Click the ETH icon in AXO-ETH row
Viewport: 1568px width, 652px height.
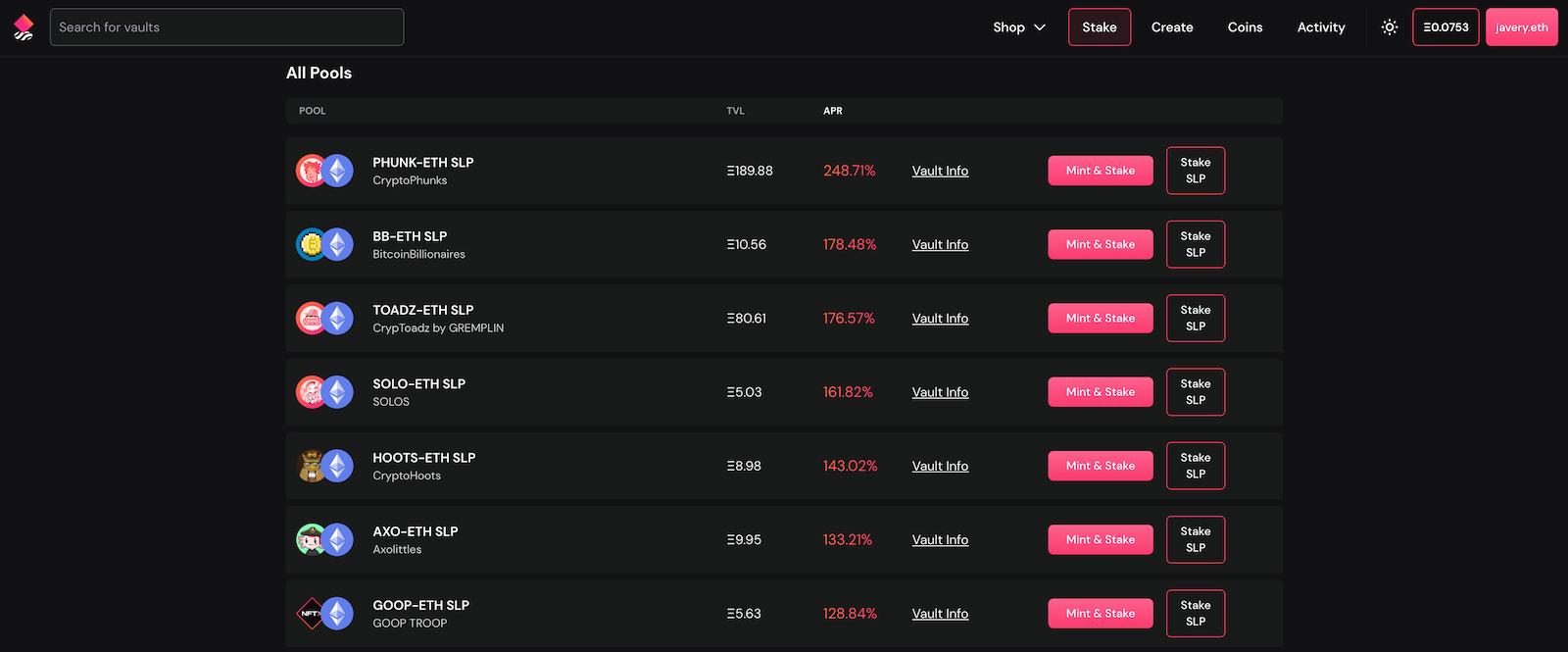(338, 539)
